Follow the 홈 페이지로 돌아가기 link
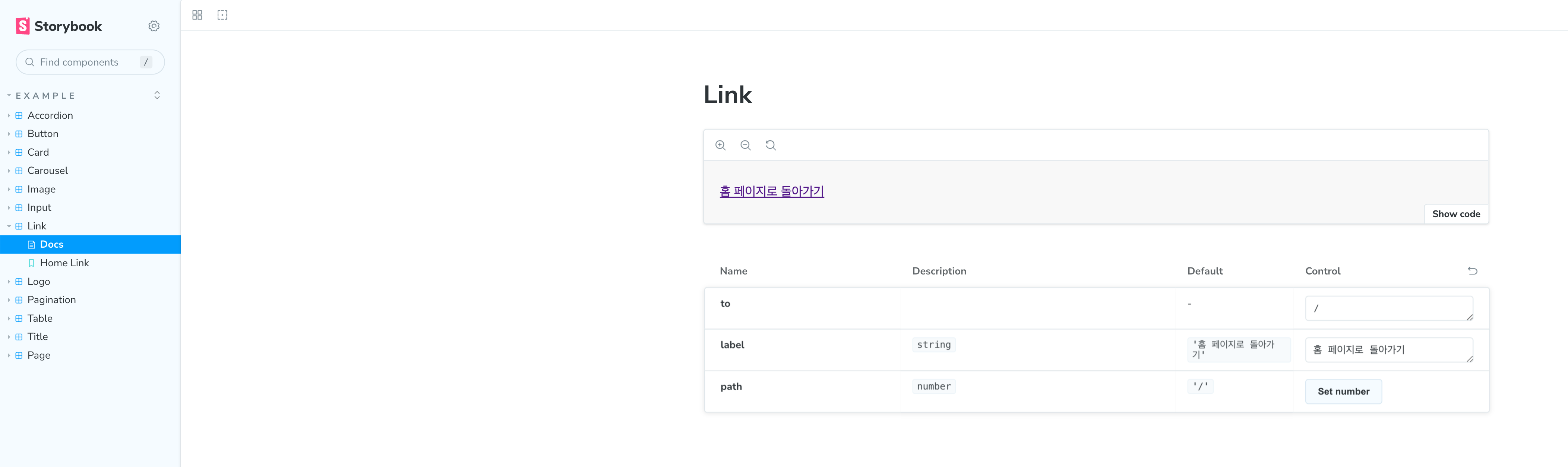 click(771, 191)
